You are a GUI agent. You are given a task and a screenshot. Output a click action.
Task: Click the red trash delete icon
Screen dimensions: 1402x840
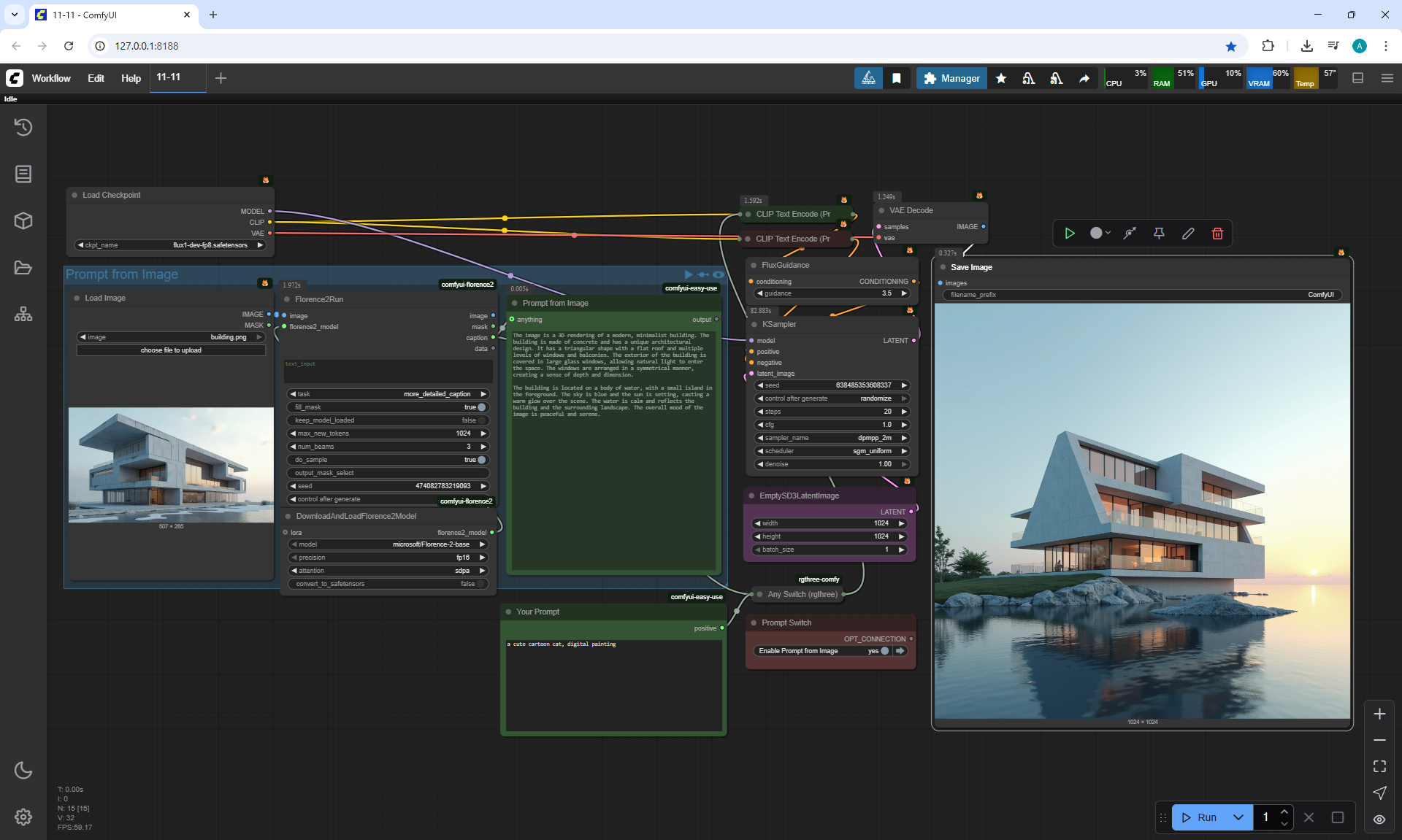tap(1217, 234)
